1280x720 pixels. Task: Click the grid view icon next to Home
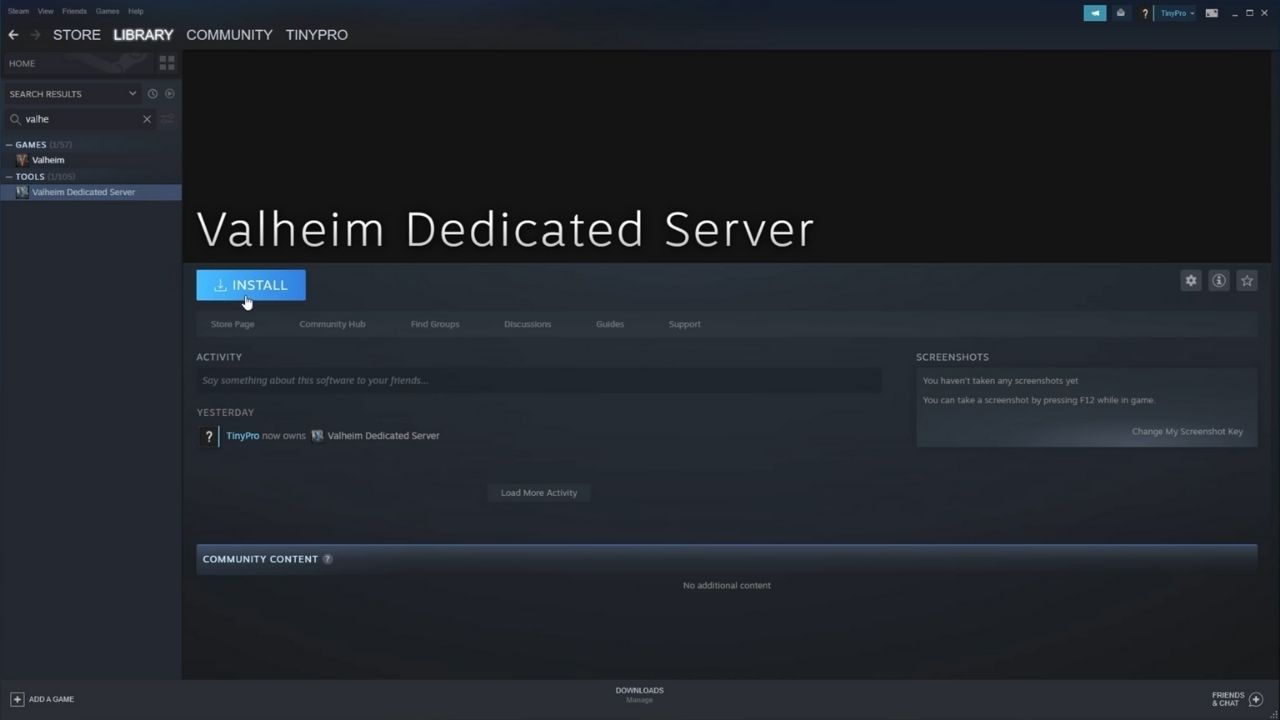(x=166, y=62)
